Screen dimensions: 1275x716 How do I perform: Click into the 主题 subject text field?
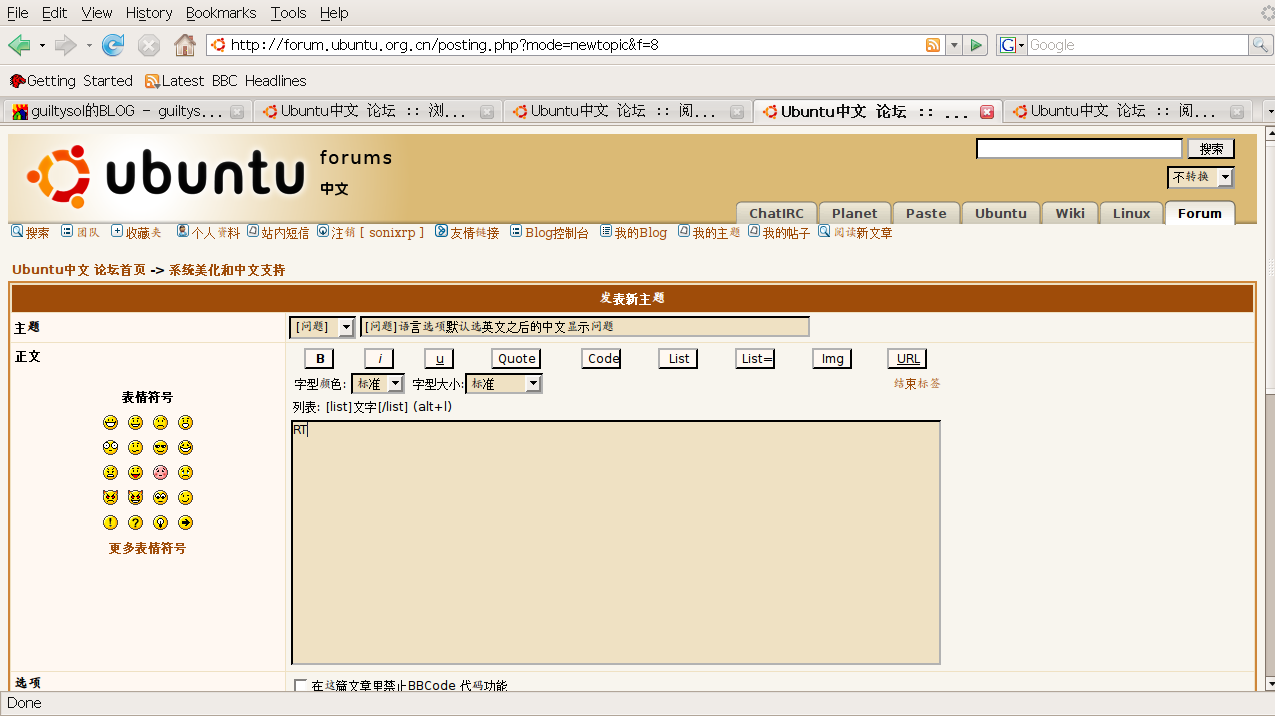(x=584, y=327)
